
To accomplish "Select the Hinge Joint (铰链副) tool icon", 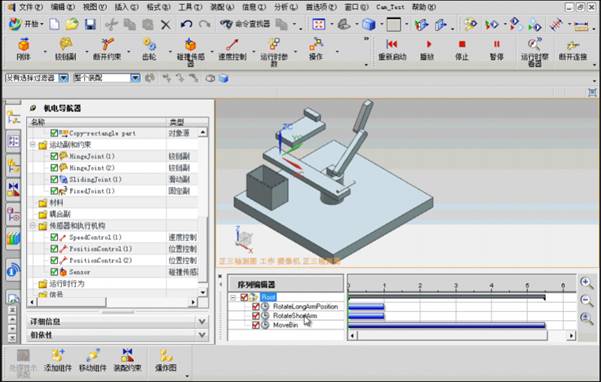I will [66, 45].
